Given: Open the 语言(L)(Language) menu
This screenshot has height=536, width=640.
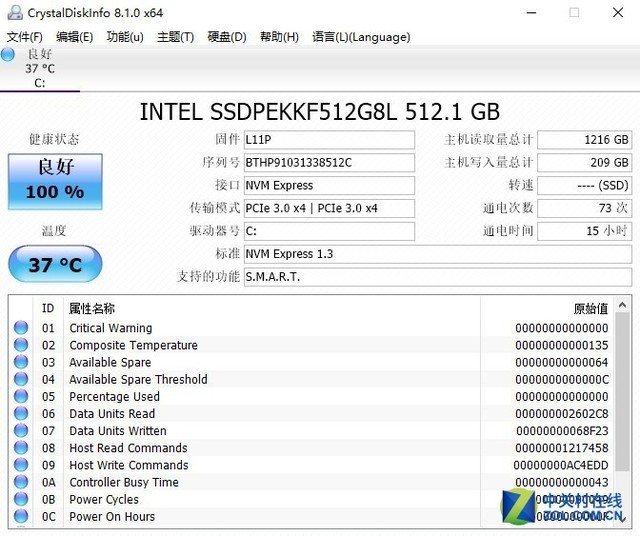Looking at the screenshot, I should click(361, 37).
